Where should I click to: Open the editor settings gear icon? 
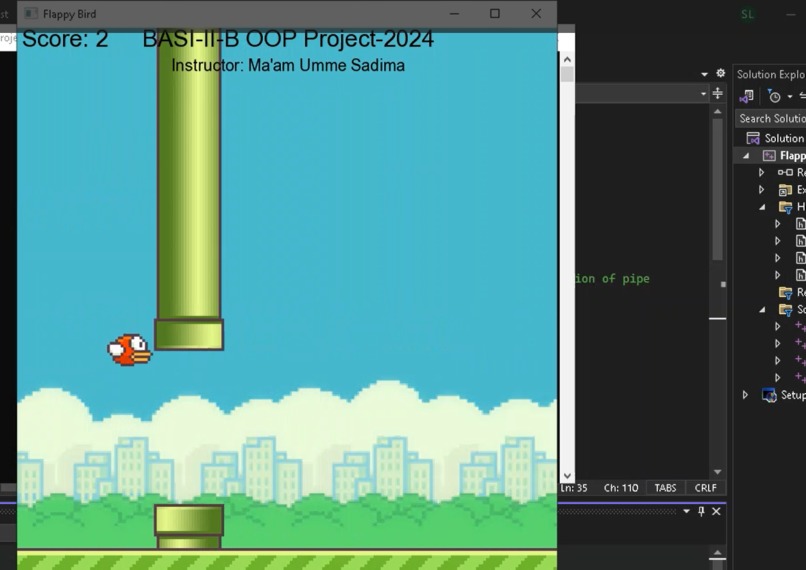(721, 73)
